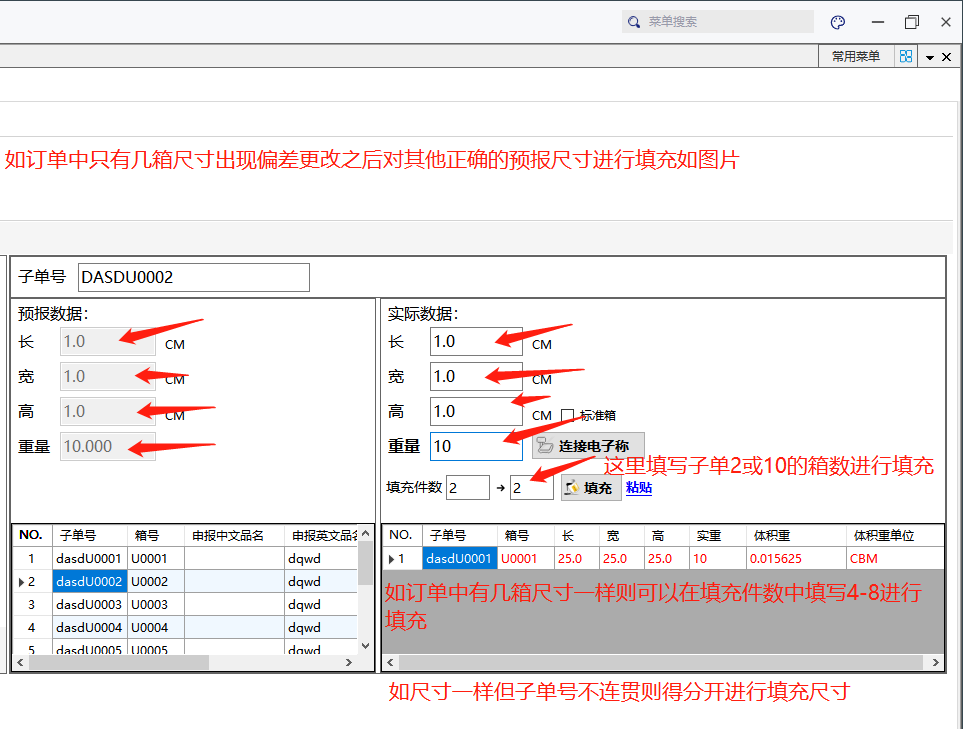Click right arrow of right table horizontal scrollbar
The image size is (963, 729).
click(x=935, y=662)
